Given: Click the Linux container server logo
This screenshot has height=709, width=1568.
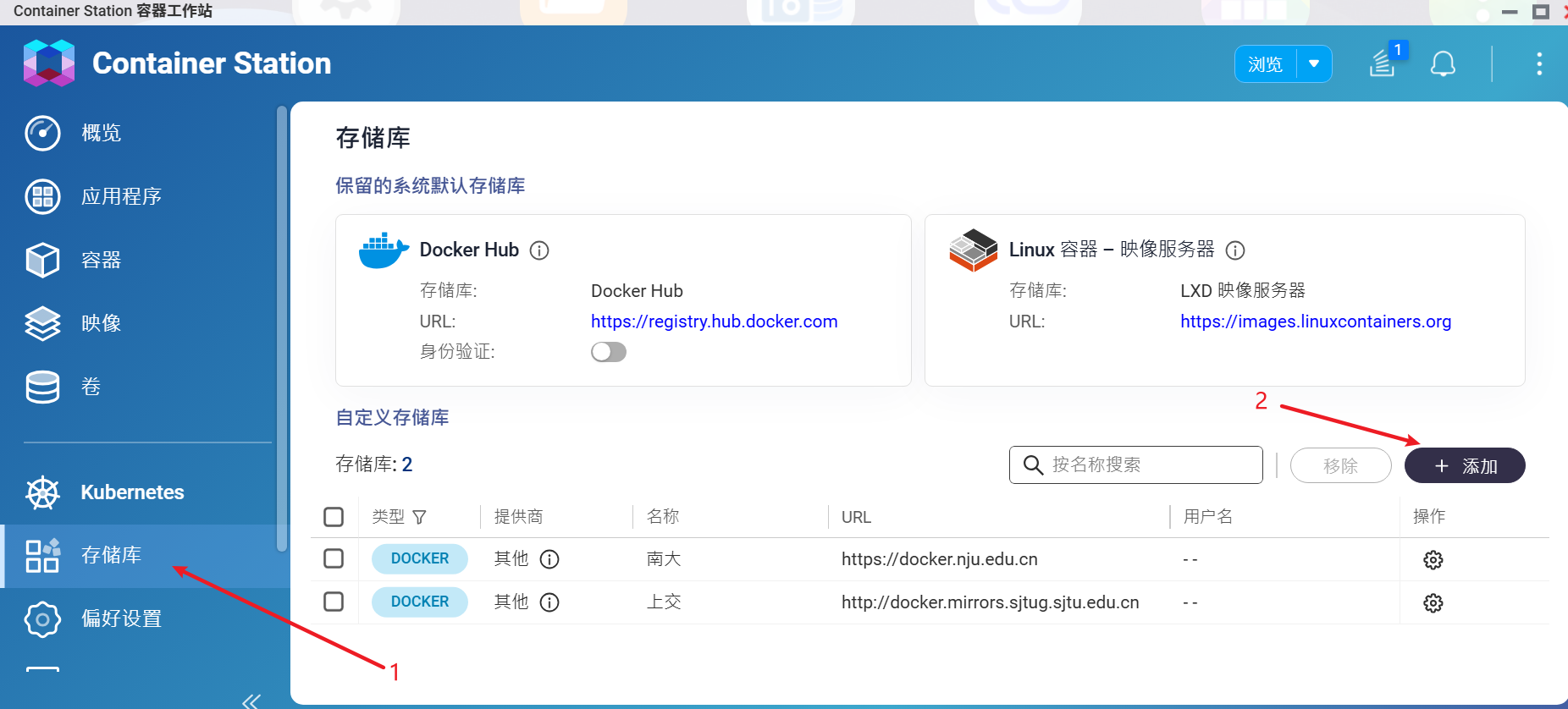Looking at the screenshot, I should (x=974, y=250).
